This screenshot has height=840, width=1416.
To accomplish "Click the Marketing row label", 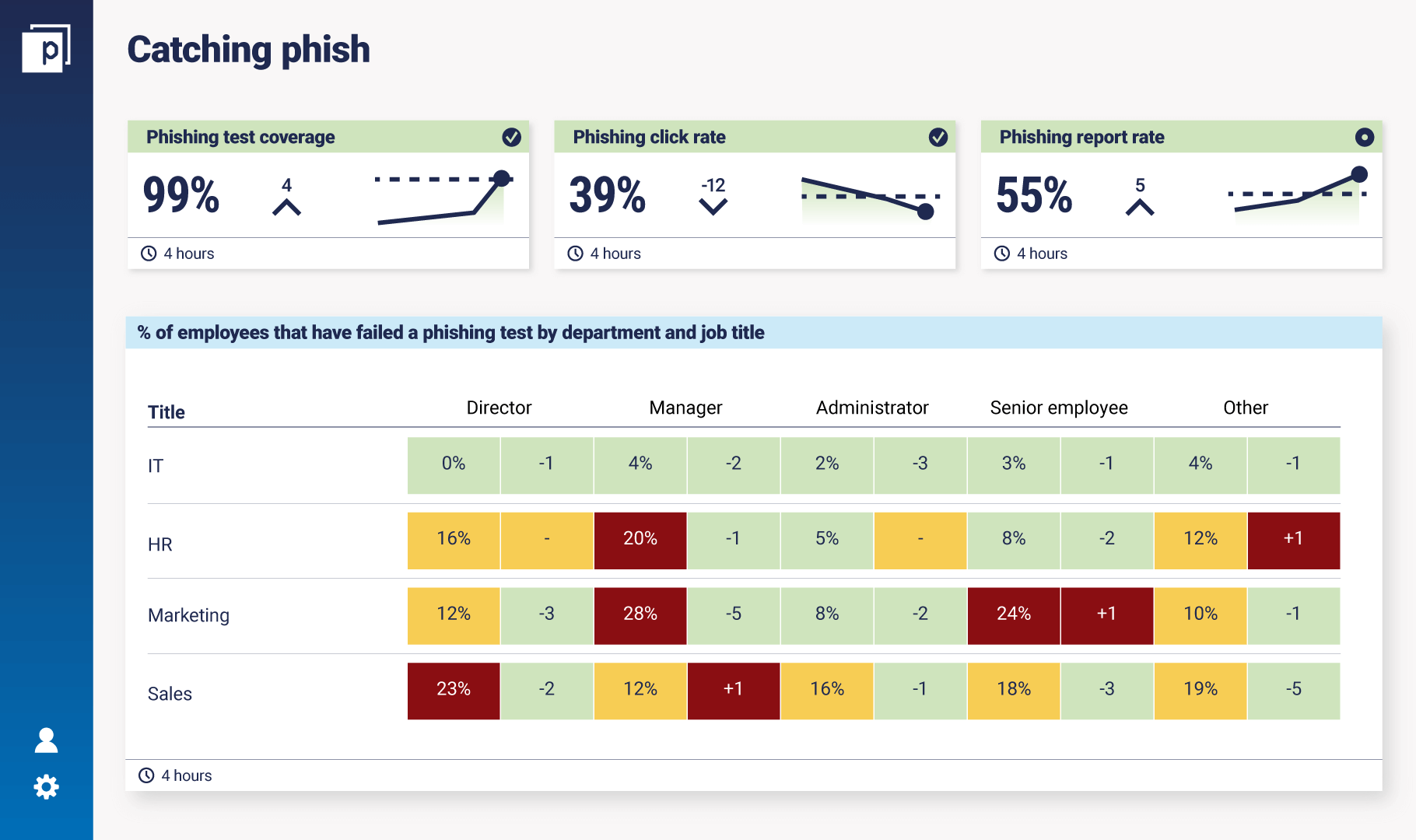I will point(188,615).
